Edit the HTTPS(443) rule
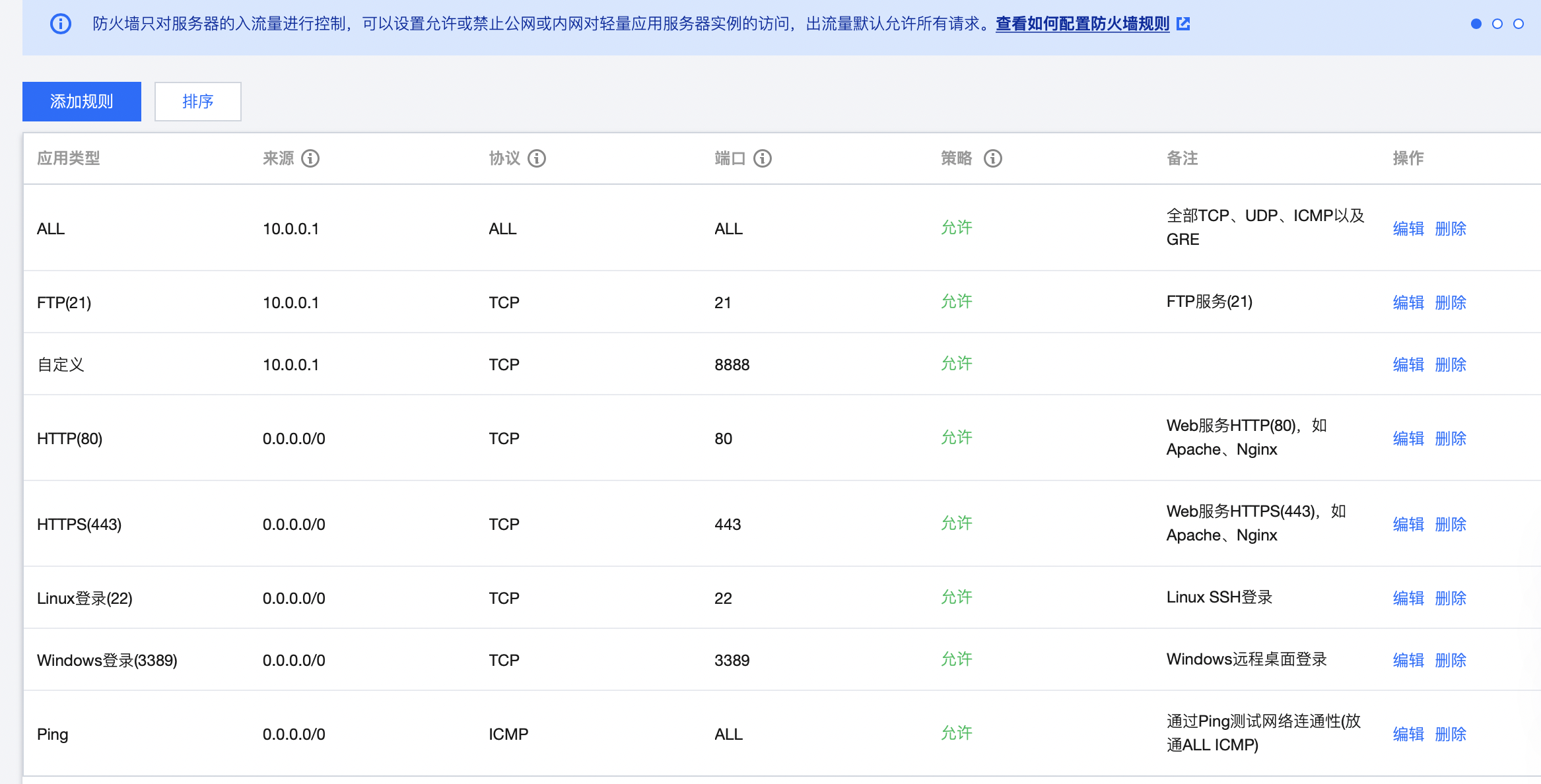Image resolution: width=1541 pixels, height=784 pixels. tap(1408, 525)
